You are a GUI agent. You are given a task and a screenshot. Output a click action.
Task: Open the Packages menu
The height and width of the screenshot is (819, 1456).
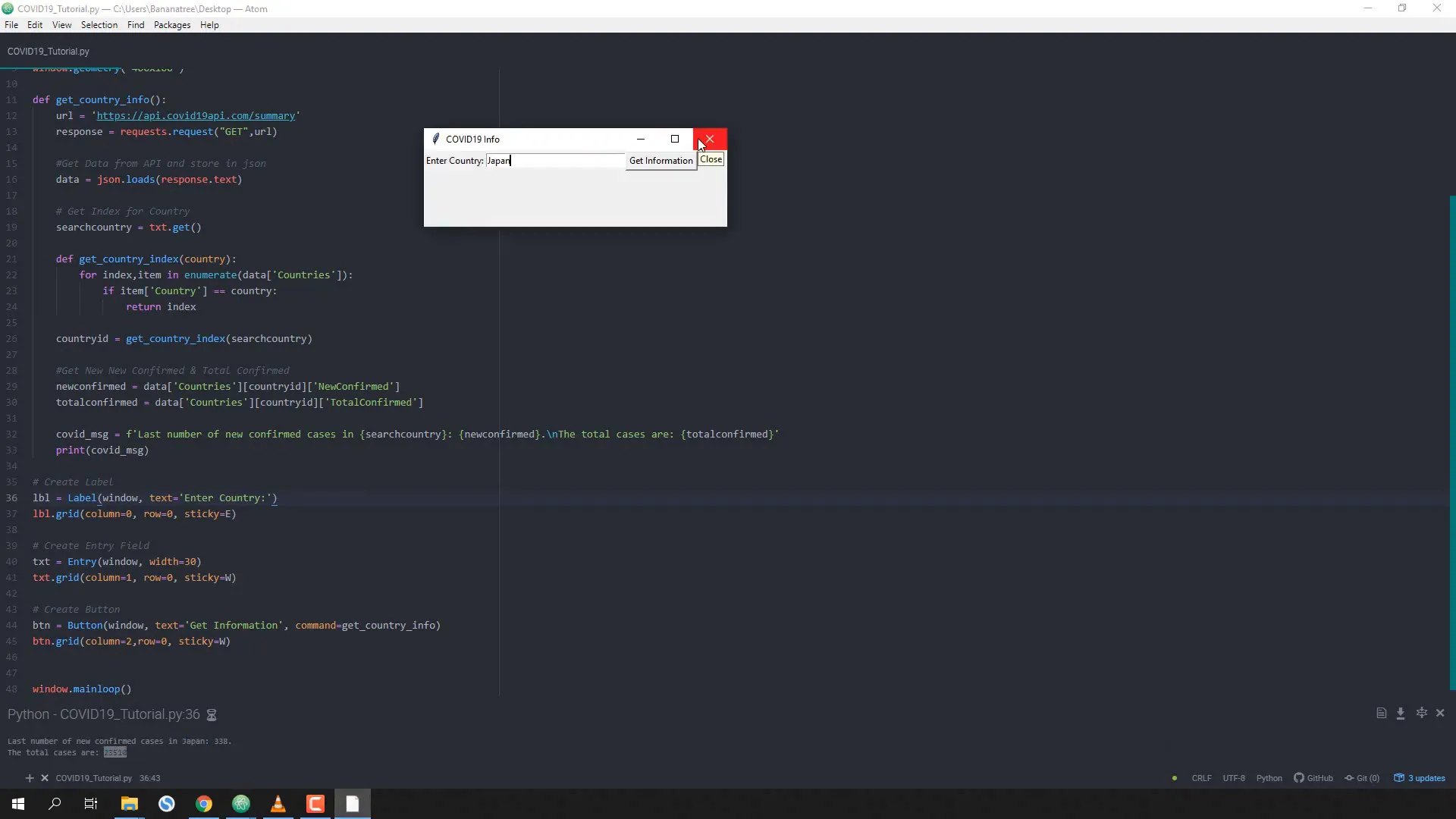click(172, 25)
